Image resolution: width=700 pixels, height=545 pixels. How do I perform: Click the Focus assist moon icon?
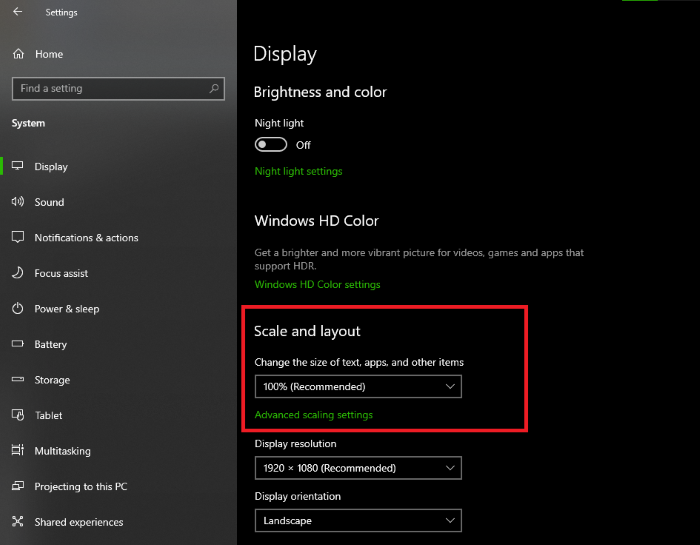18,273
